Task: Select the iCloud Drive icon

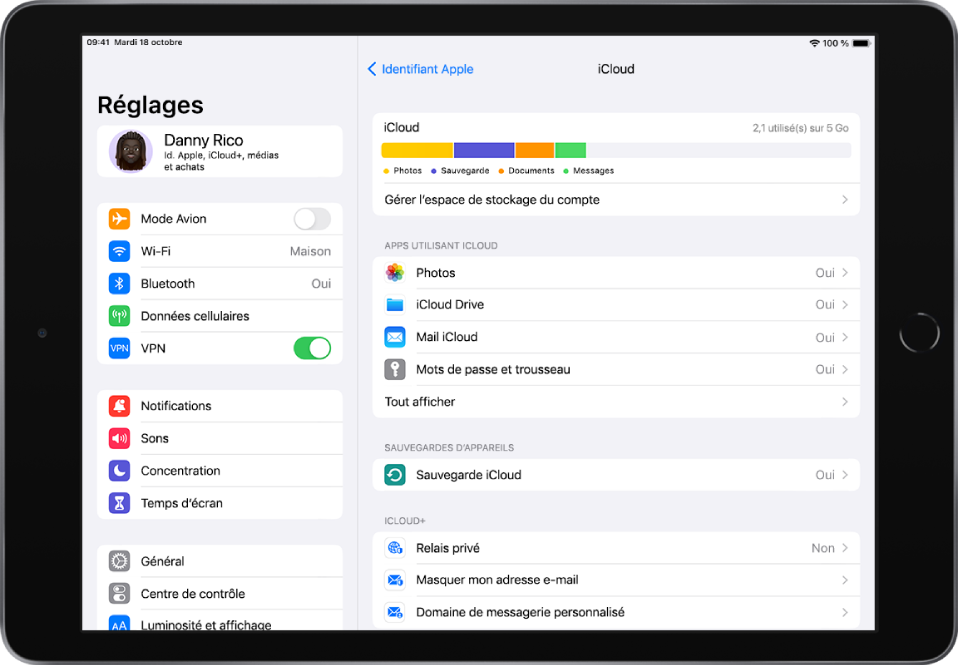Action: [394, 304]
